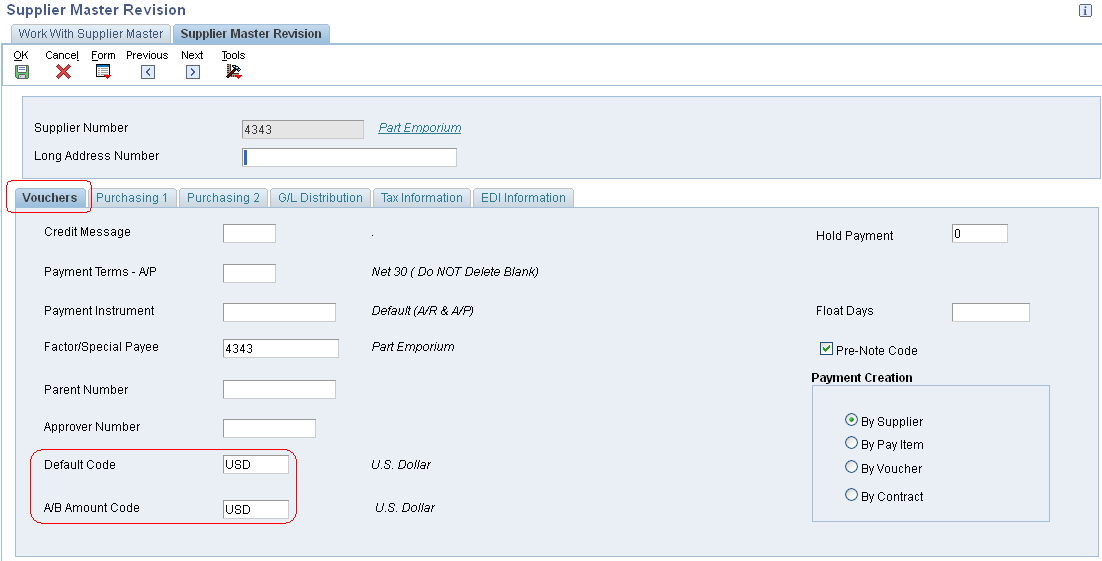Click the 'Payment Creation' heading text
The width and height of the screenshot is (1102, 561).
(862, 378)
